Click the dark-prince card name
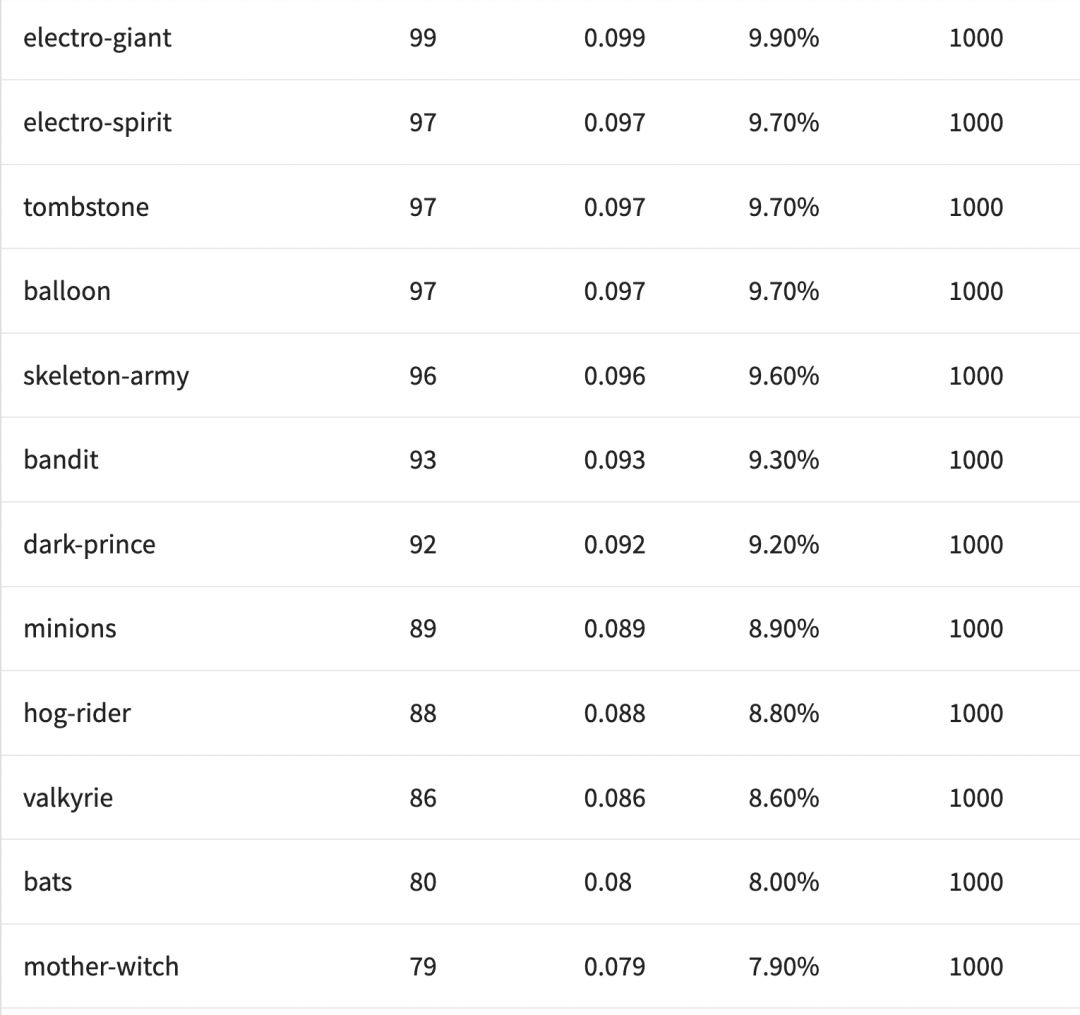This screenshot has width=1080, height=1015. [89, 545]
